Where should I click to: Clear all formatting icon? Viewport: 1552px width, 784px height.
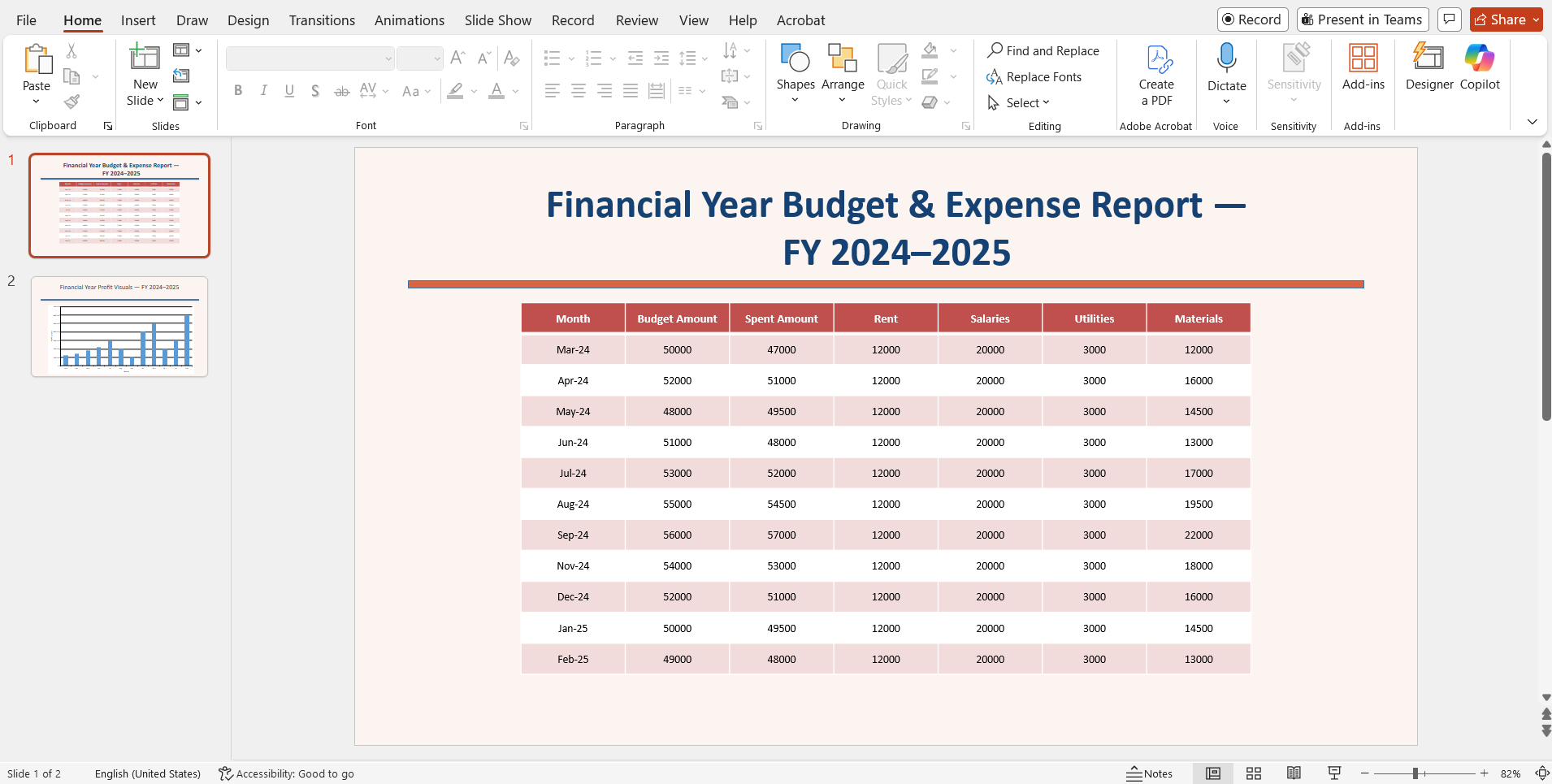click(511, 58)
